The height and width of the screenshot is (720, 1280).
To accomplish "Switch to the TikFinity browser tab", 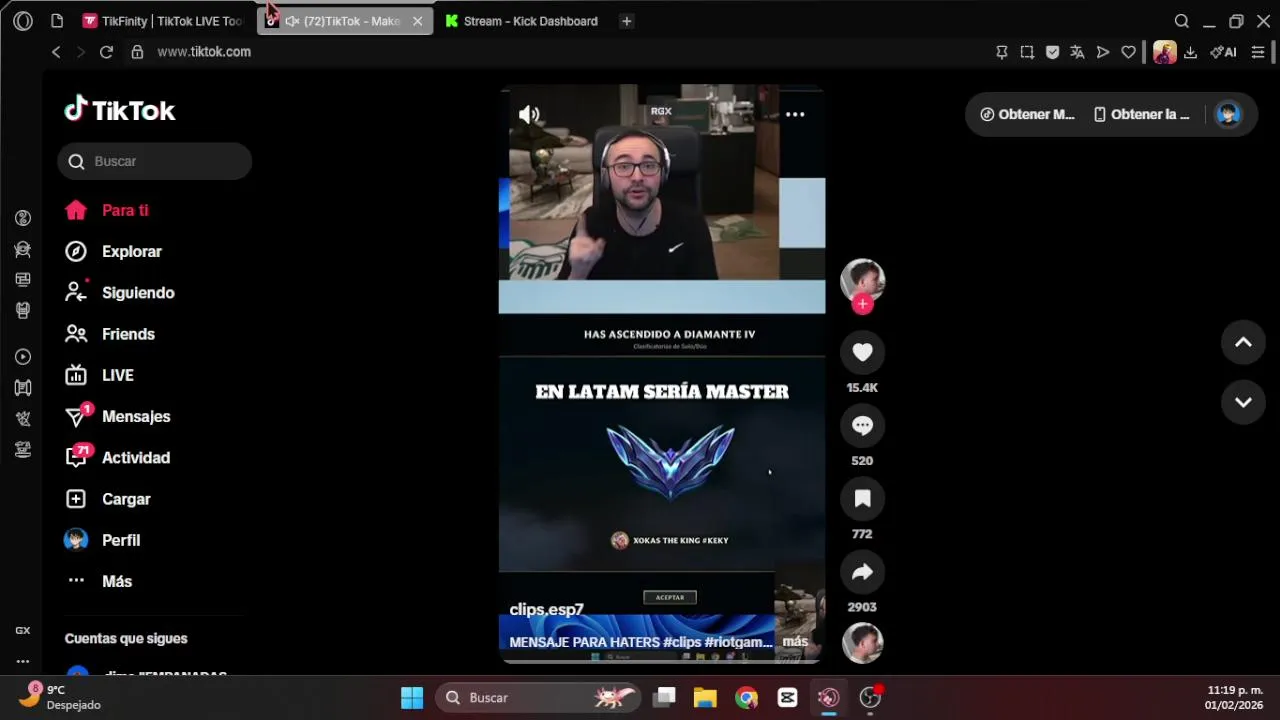I will (x=162, y=21).
